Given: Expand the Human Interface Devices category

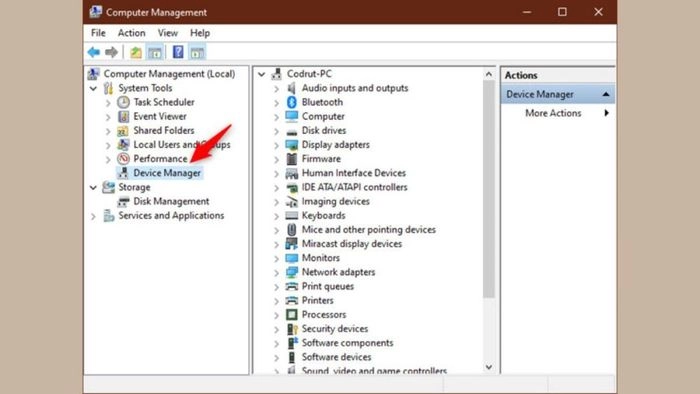Looking at the screenshot, I should 276,174.
